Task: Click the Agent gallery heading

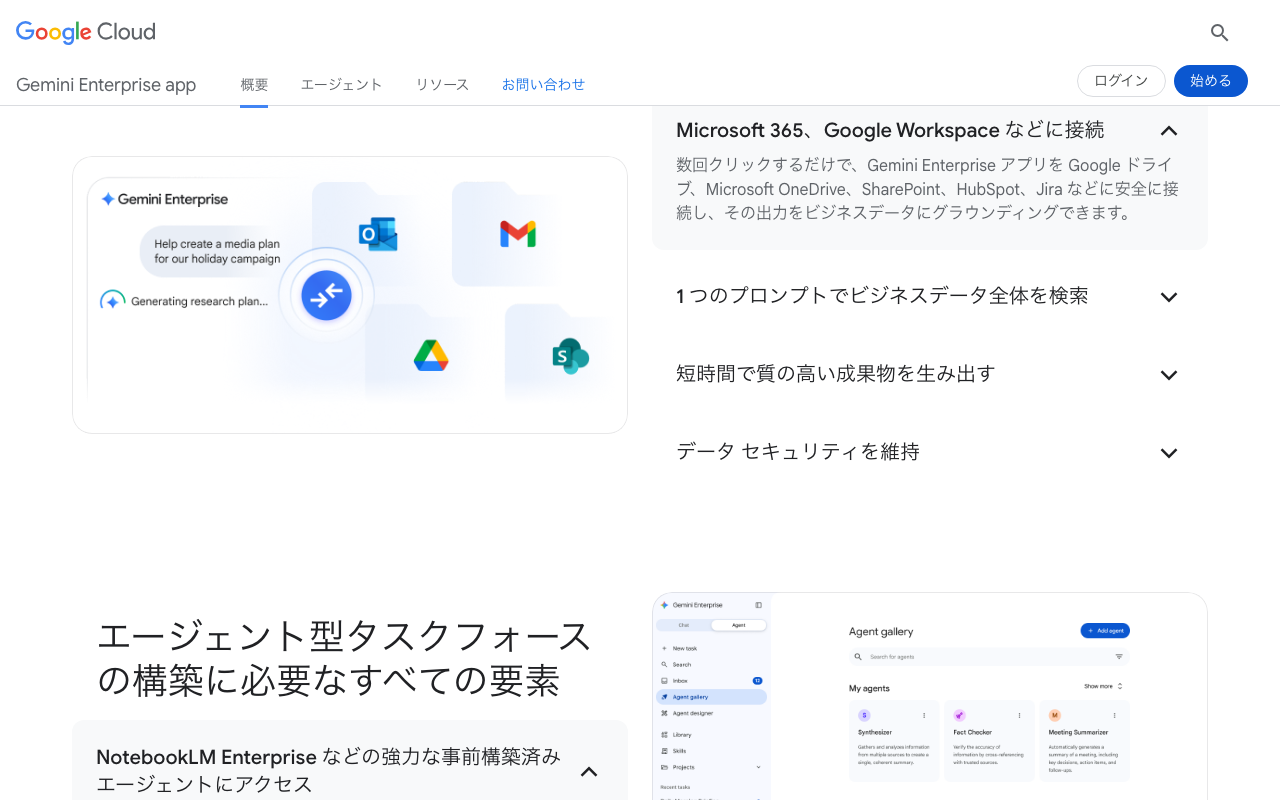Action: coord(881,632)
